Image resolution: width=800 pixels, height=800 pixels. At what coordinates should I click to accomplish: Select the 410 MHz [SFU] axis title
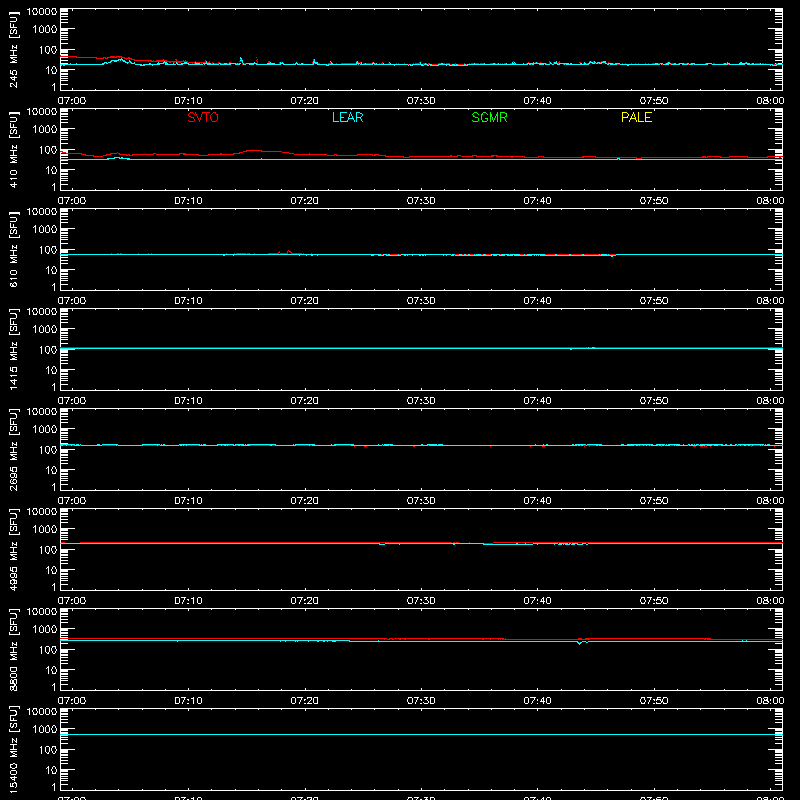point(14,149)
